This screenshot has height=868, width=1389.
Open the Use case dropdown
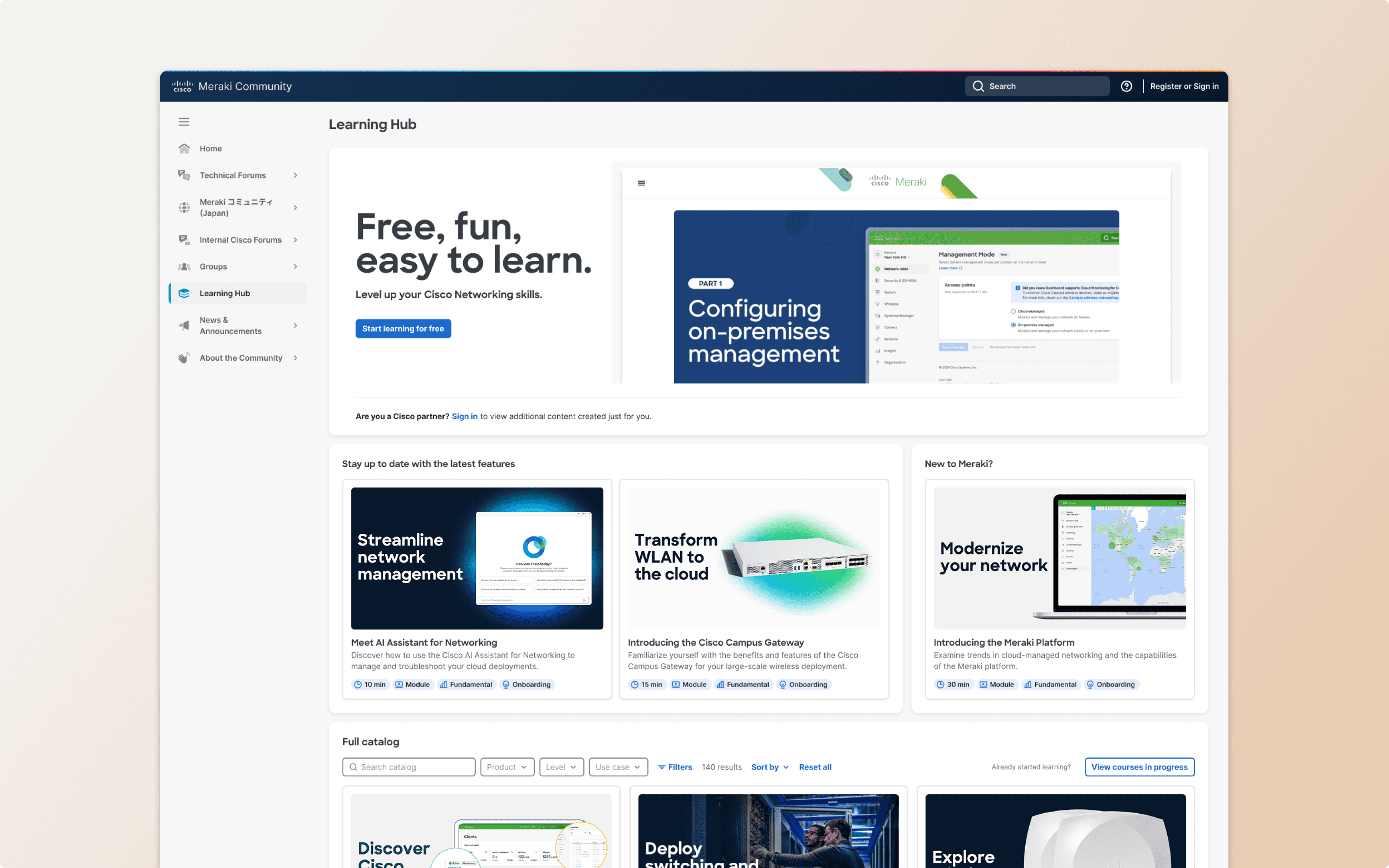618,767
